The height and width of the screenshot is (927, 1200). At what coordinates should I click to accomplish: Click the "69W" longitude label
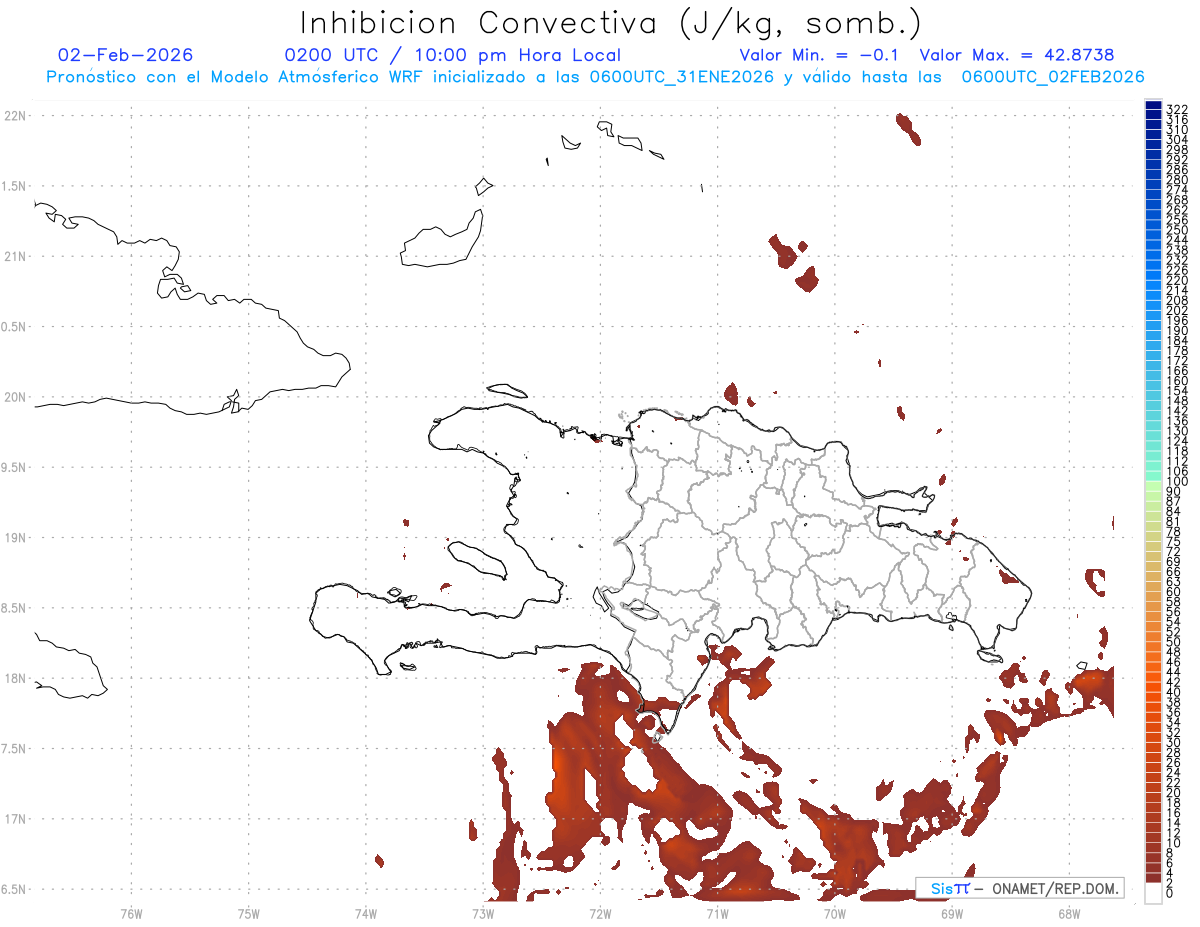click(x=952, y=912)
